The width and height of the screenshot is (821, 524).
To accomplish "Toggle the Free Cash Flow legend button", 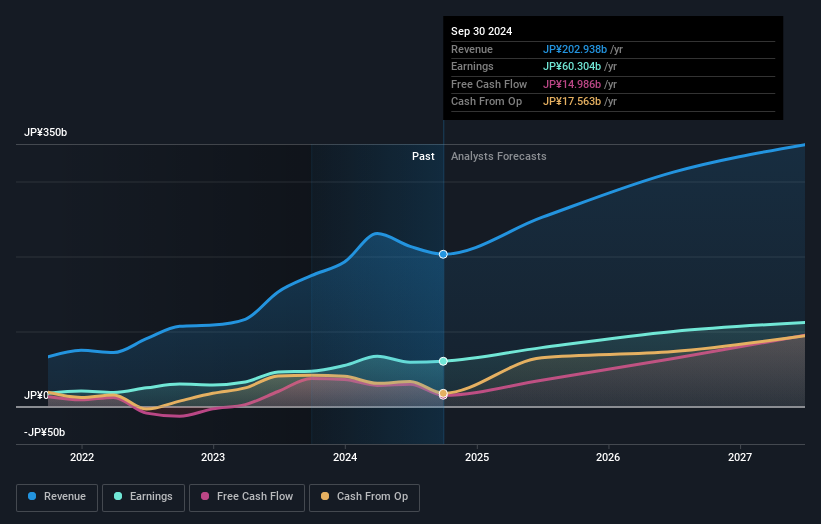I will (247, 497).
